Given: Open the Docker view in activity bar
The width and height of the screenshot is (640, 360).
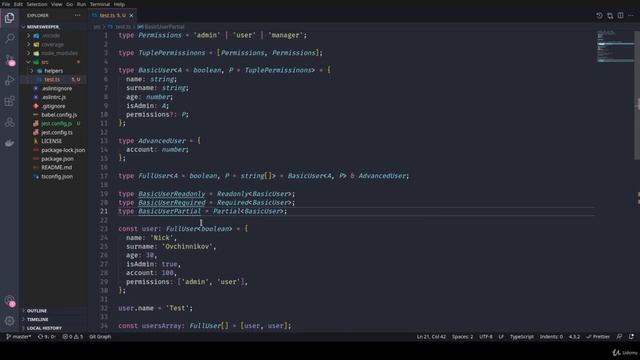Looking at the screenshot, I should coord(9,143).
